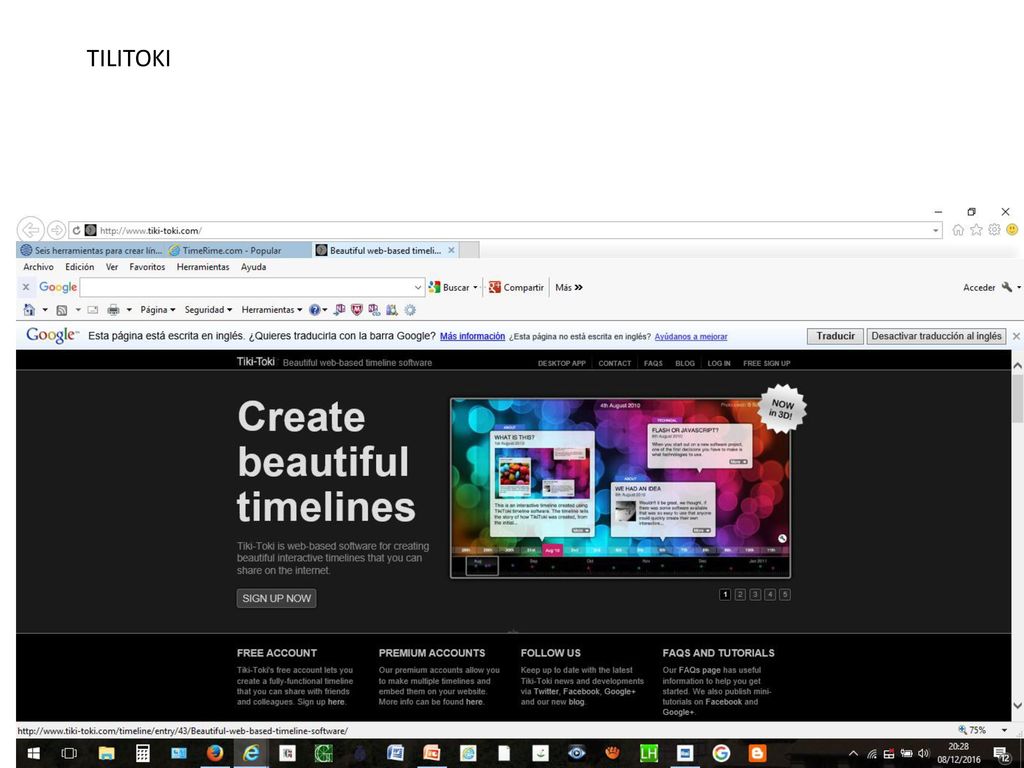This screenshot has width=1024, height=768.
Task: Expand Más toolbar overflow
Action: point(569,287)
